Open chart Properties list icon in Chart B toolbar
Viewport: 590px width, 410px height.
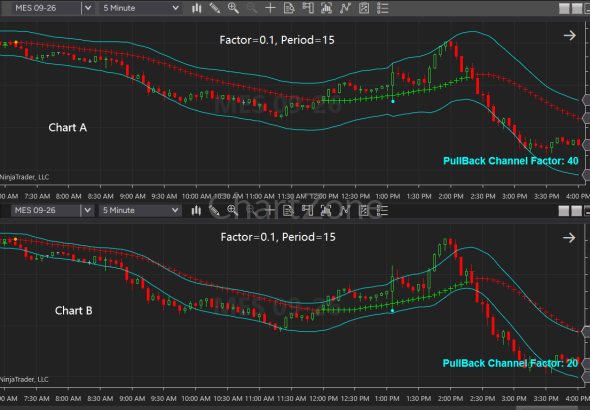click(x=382, y=210)
